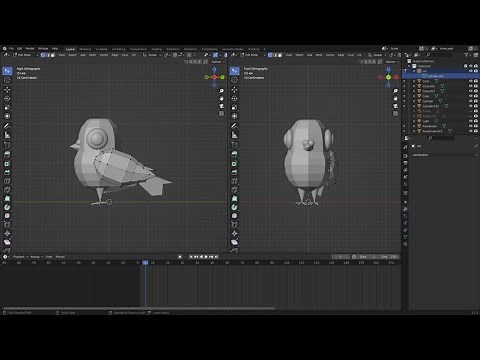Expand the Light row in the outliner
This screenshot has width=480, height=360.
tap(414, 121)
